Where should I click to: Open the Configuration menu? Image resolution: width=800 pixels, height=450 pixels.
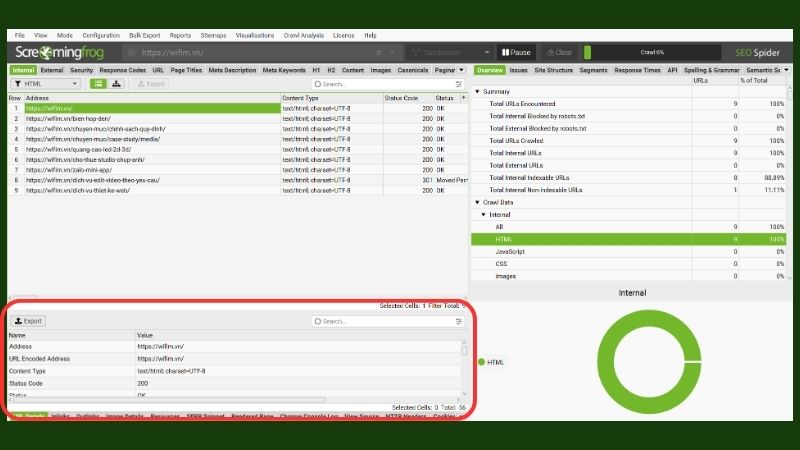point(101,35)
